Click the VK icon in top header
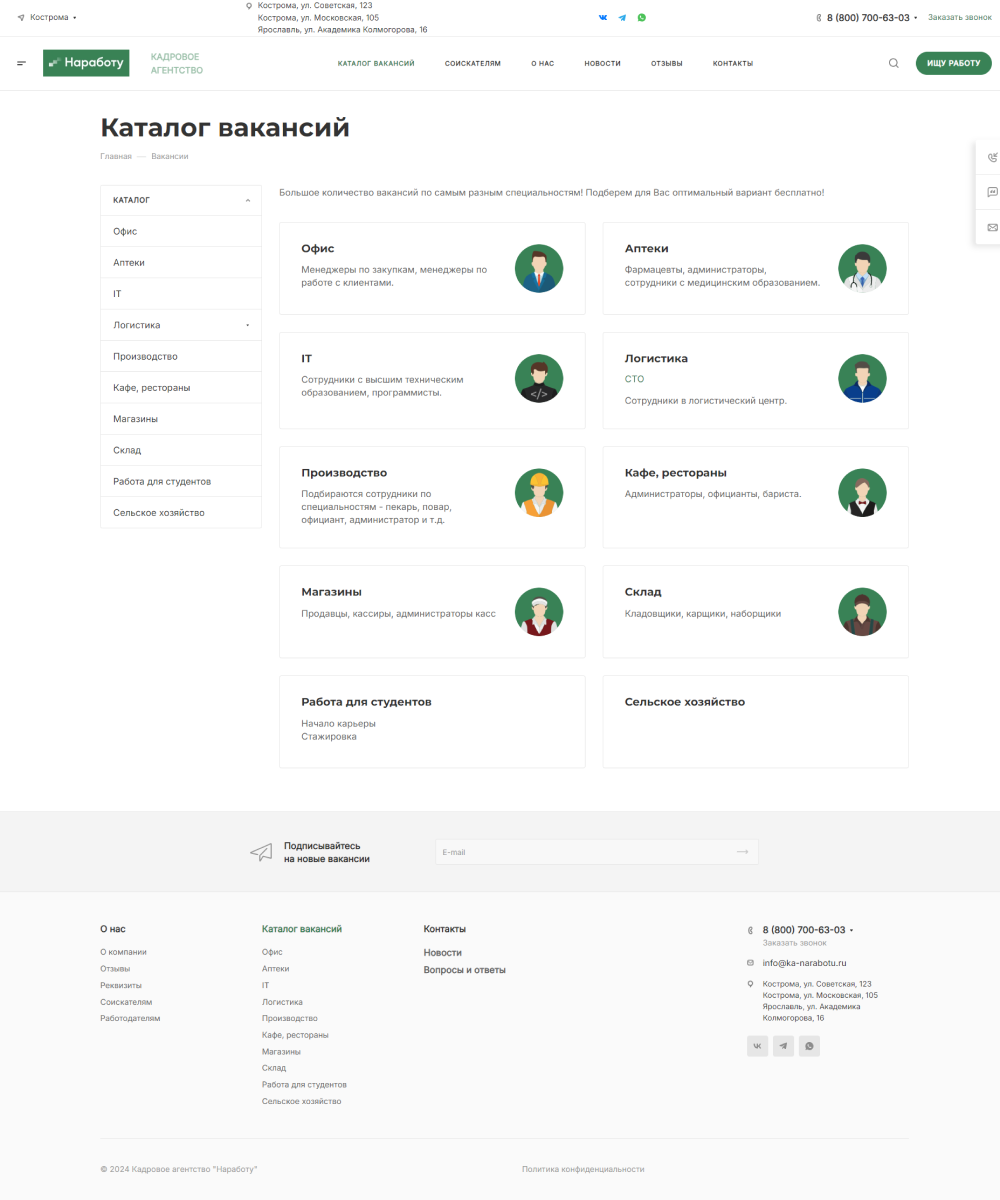 (x=603, y=17)
